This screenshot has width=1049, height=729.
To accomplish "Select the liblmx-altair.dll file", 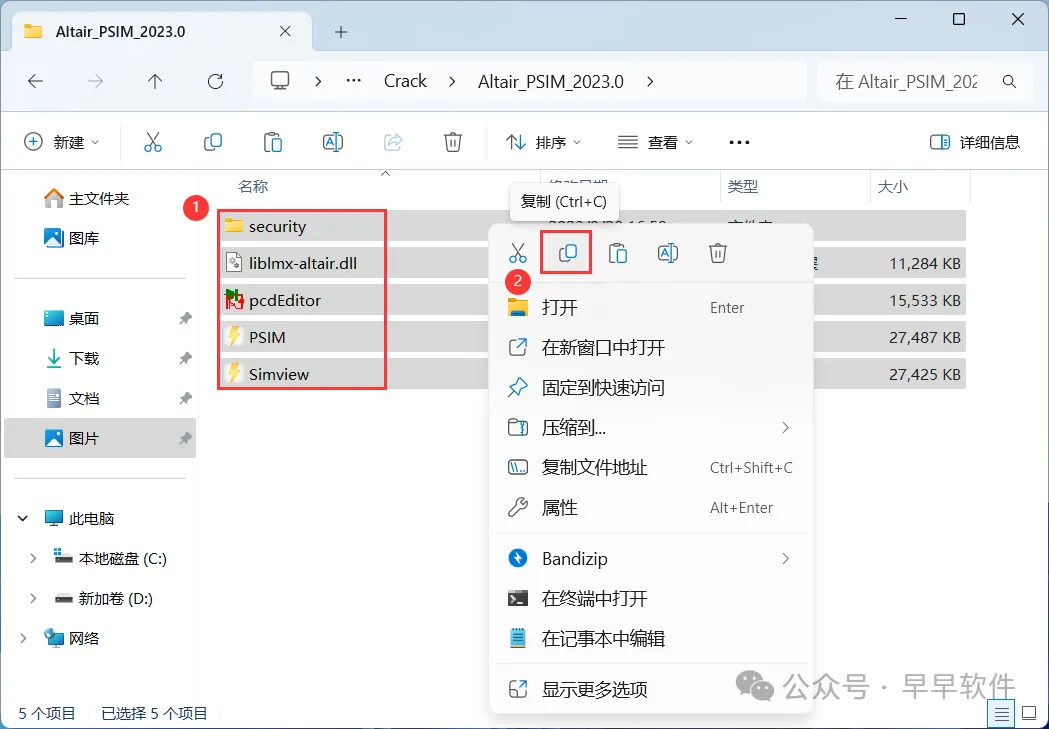I will click(291, 263).
